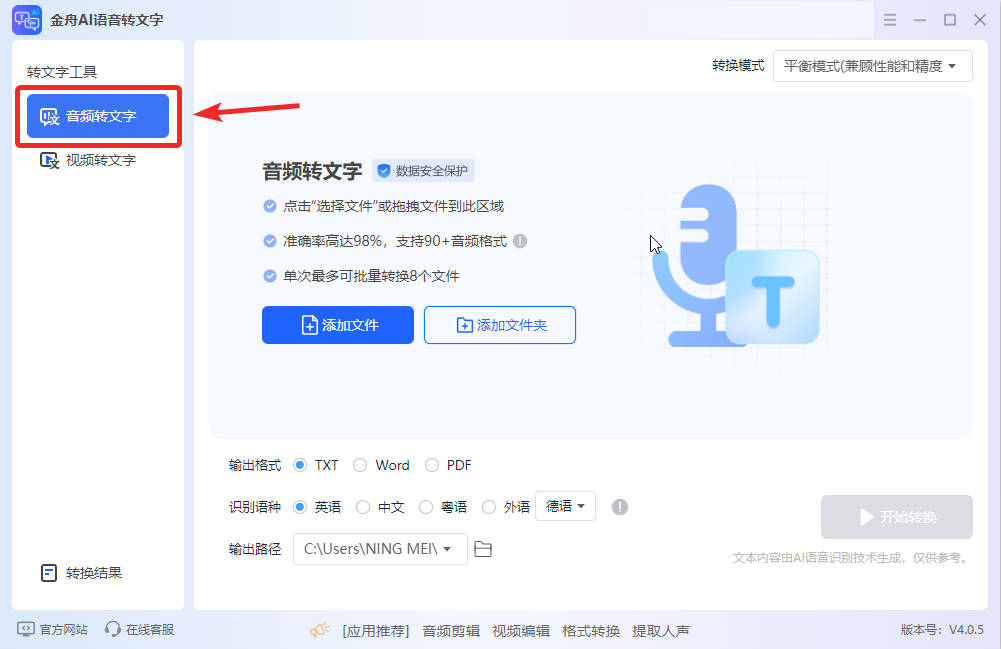The image size is (1001, 649).
Task: Click info icon next to 德语 dropdown
Action: [x=620, y=507]
